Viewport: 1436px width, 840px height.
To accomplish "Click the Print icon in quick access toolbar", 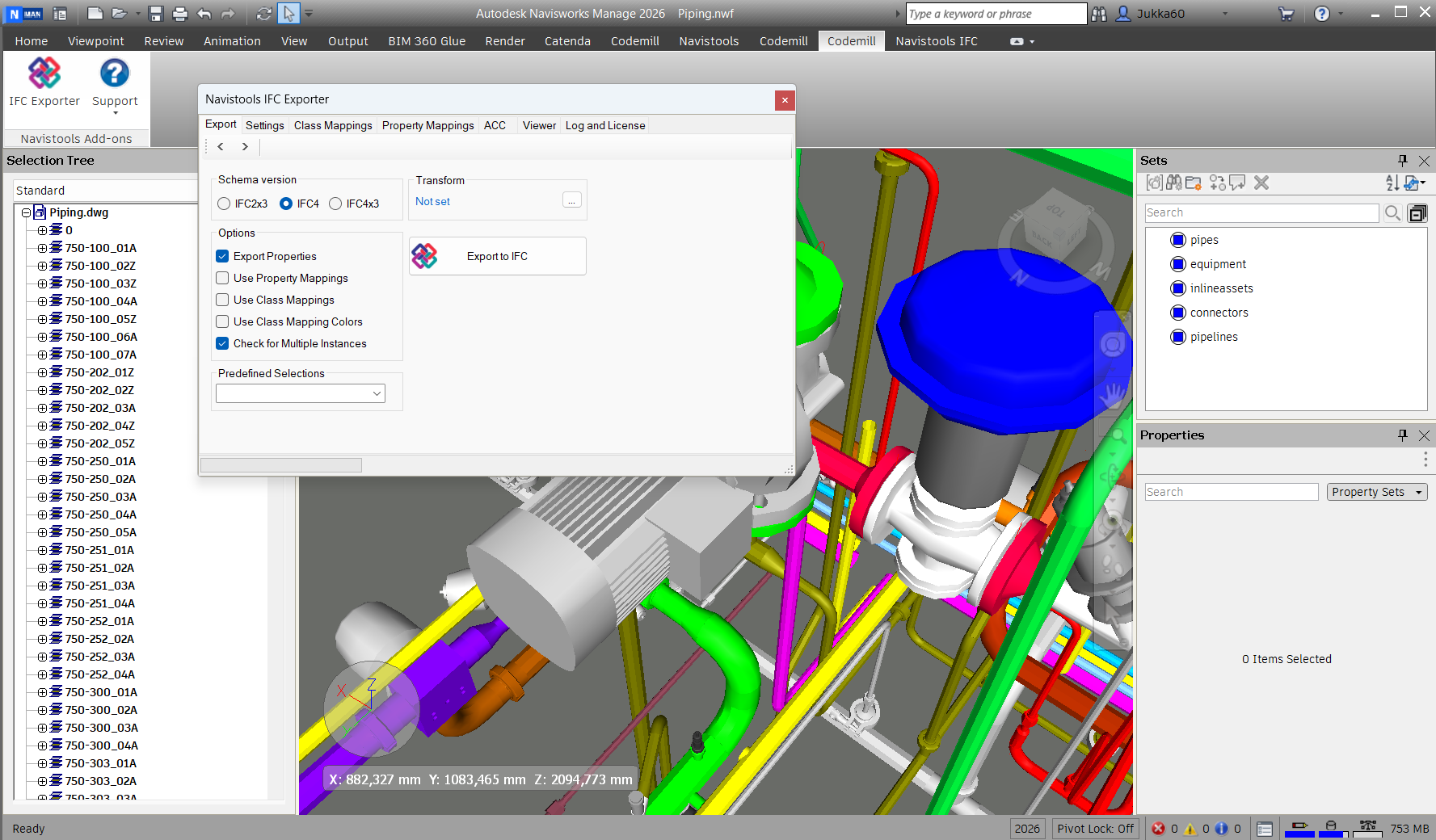I will click(x=179, y=14).
